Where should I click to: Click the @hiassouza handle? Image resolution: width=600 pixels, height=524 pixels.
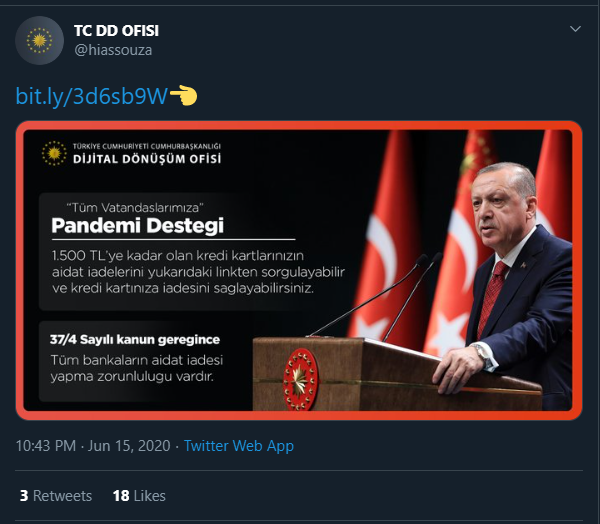click(x=113, y=50)
